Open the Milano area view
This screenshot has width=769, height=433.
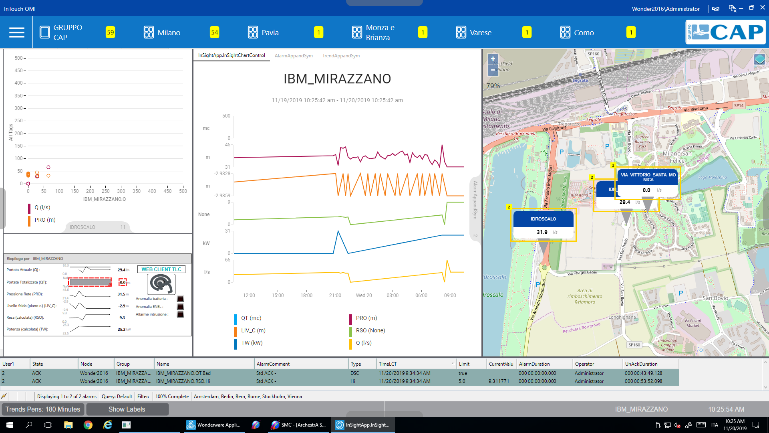pyautogui.click(x=162, y=32)
